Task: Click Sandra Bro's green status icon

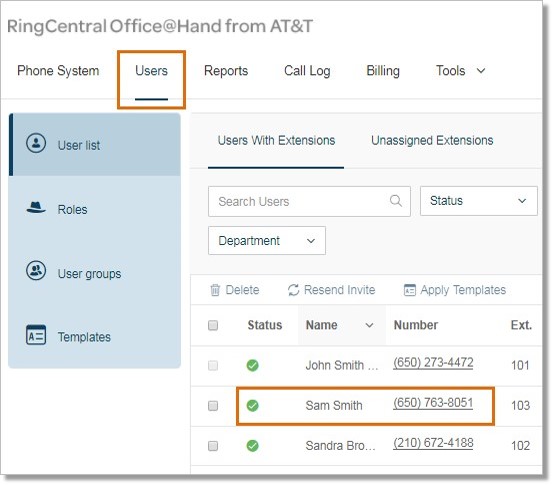Action: [x=253, y=446]
